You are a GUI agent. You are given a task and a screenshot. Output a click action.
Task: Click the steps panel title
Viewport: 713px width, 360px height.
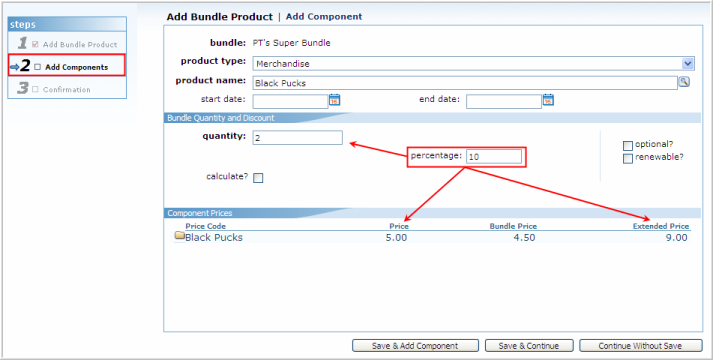click(x=23, y=24)
